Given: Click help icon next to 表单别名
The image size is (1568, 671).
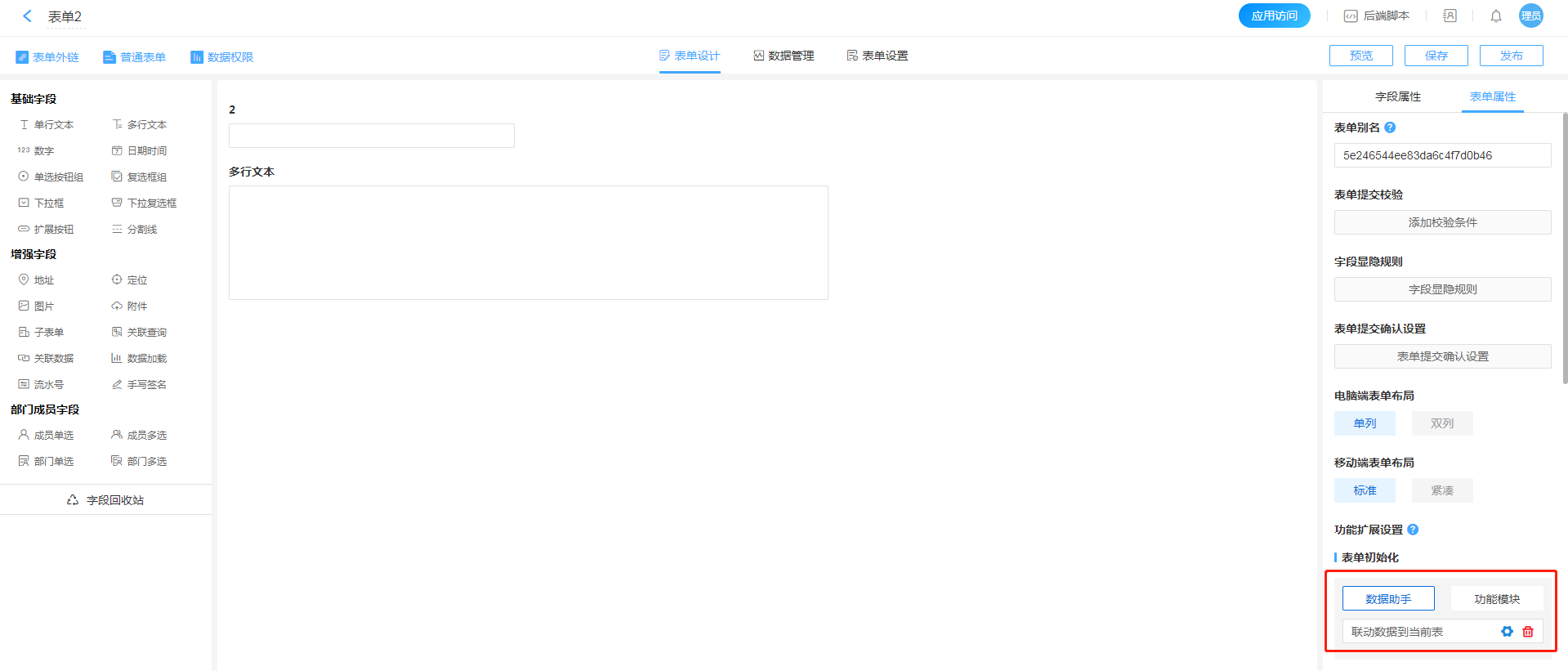Looking at the screenshot, I should pyautogui.click(x=1390, y=127).
